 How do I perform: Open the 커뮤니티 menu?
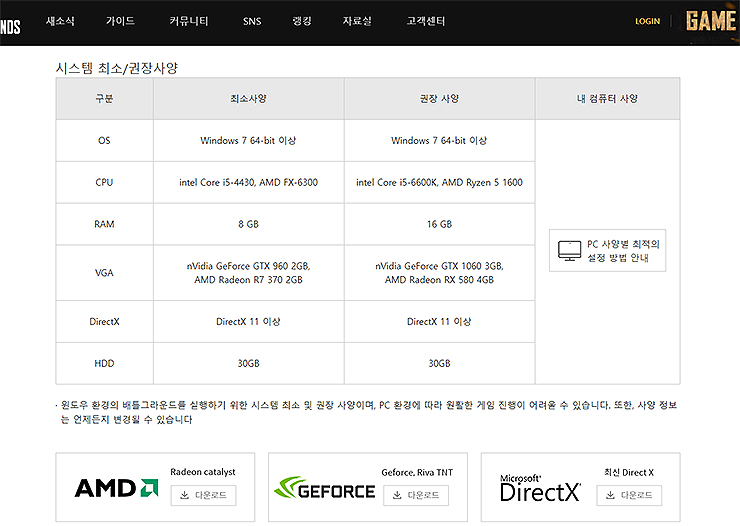tap(189, 21)
